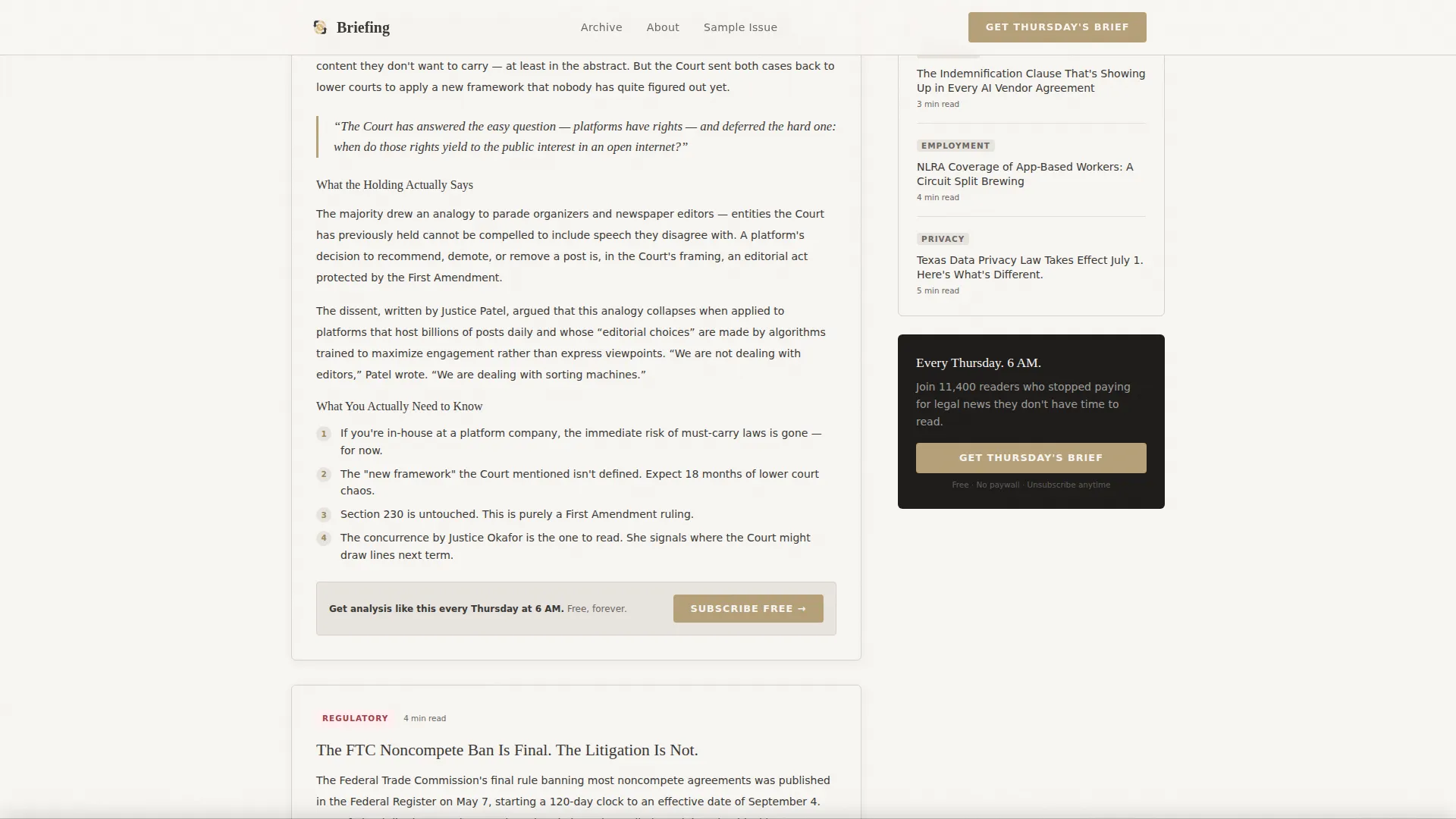The width and height of the screenshot is (1456, 819).
Task: Click the Briefing logo icon
Action: 320,27
